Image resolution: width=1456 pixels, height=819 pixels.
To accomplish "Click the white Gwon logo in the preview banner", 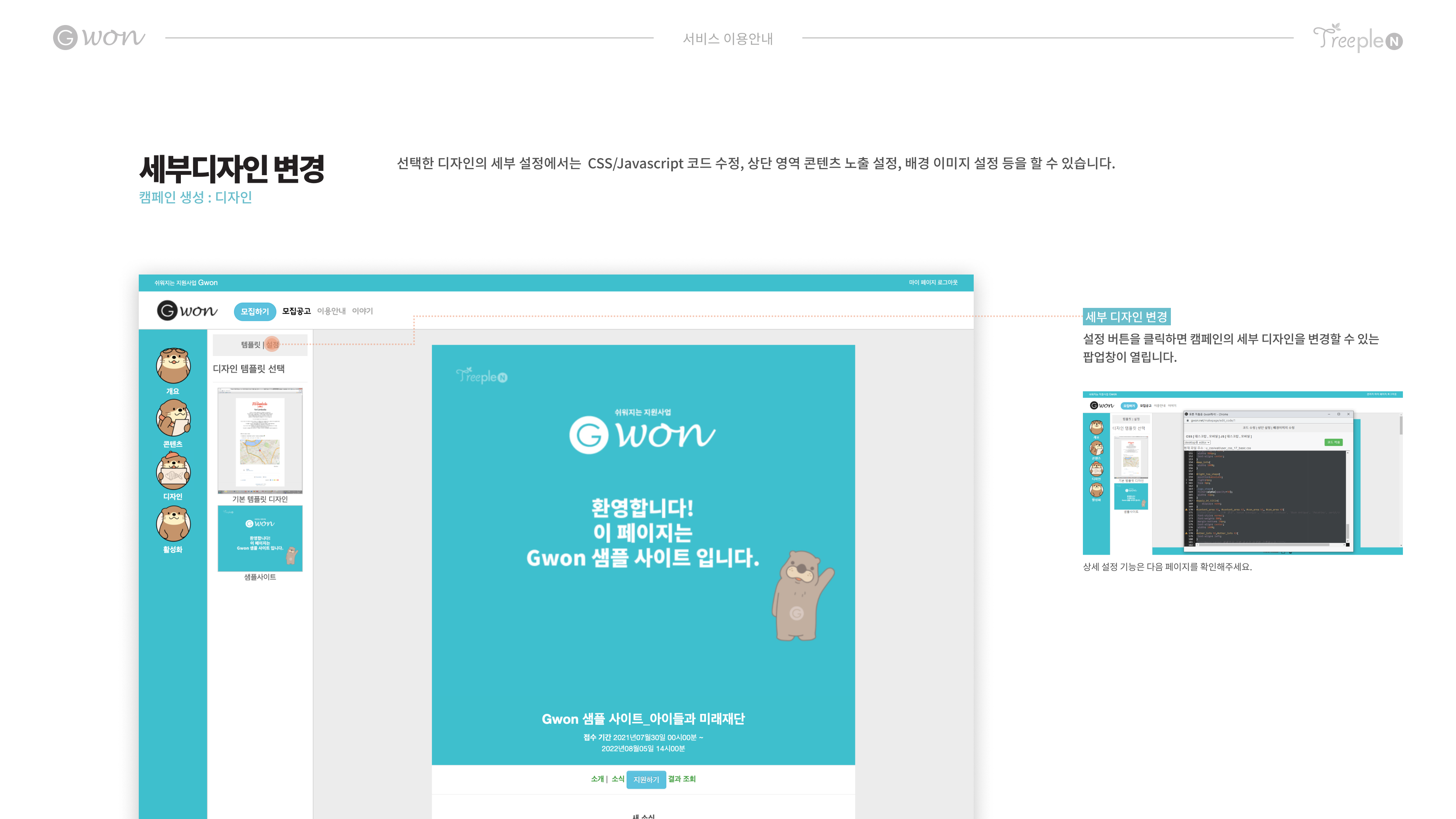I will point(642,434).
